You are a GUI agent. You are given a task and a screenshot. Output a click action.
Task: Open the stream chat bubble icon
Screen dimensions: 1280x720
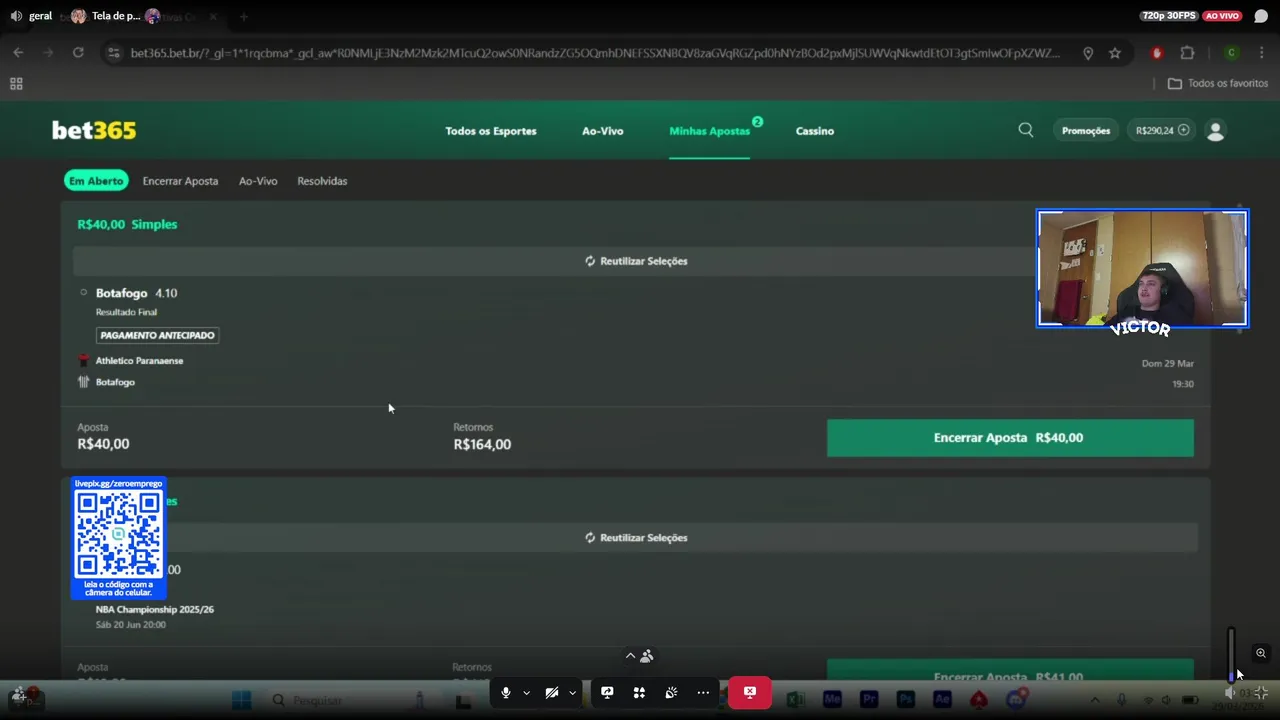click(x=1260, y=16)
